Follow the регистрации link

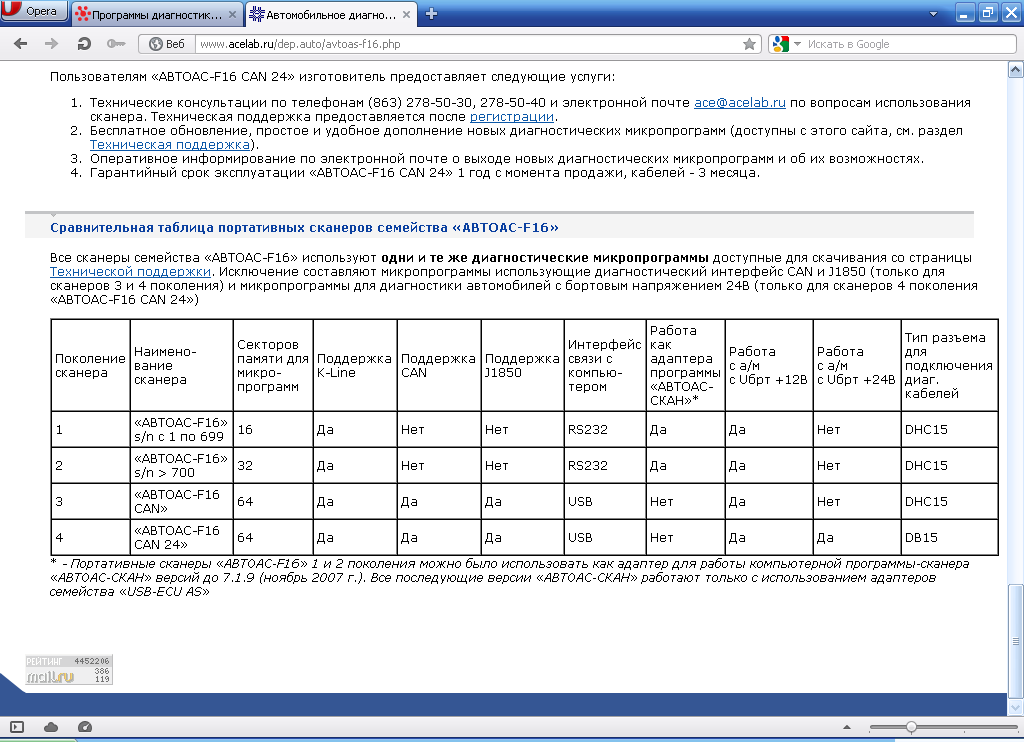(x=512, y=116)
